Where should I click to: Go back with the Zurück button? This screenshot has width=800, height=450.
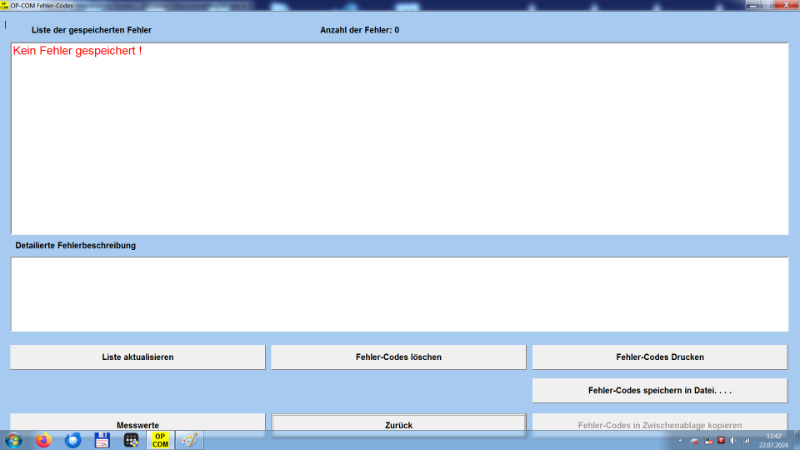point(398,424)
